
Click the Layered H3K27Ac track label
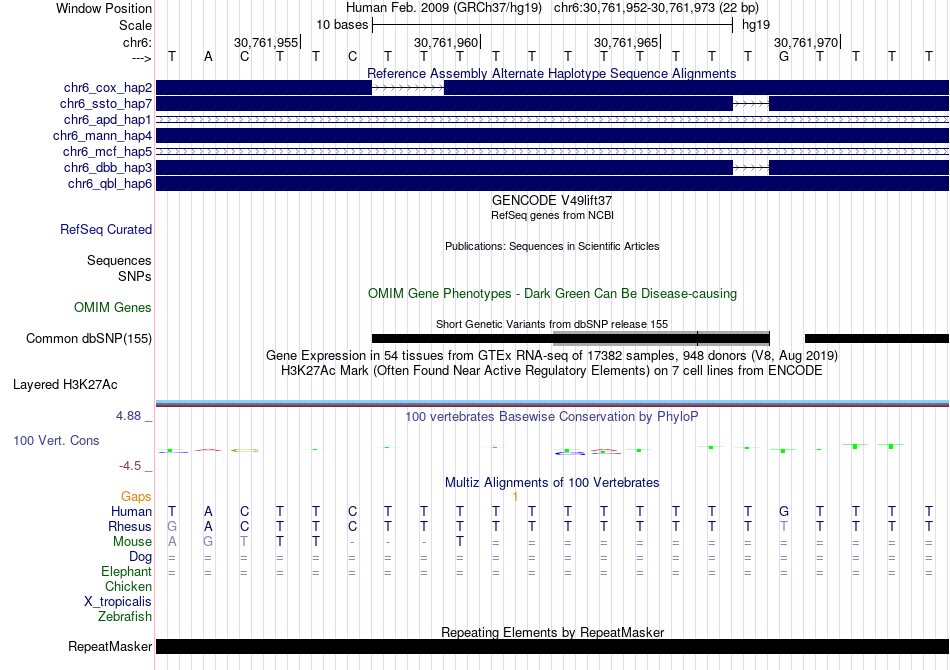click(x=65, y=385)
